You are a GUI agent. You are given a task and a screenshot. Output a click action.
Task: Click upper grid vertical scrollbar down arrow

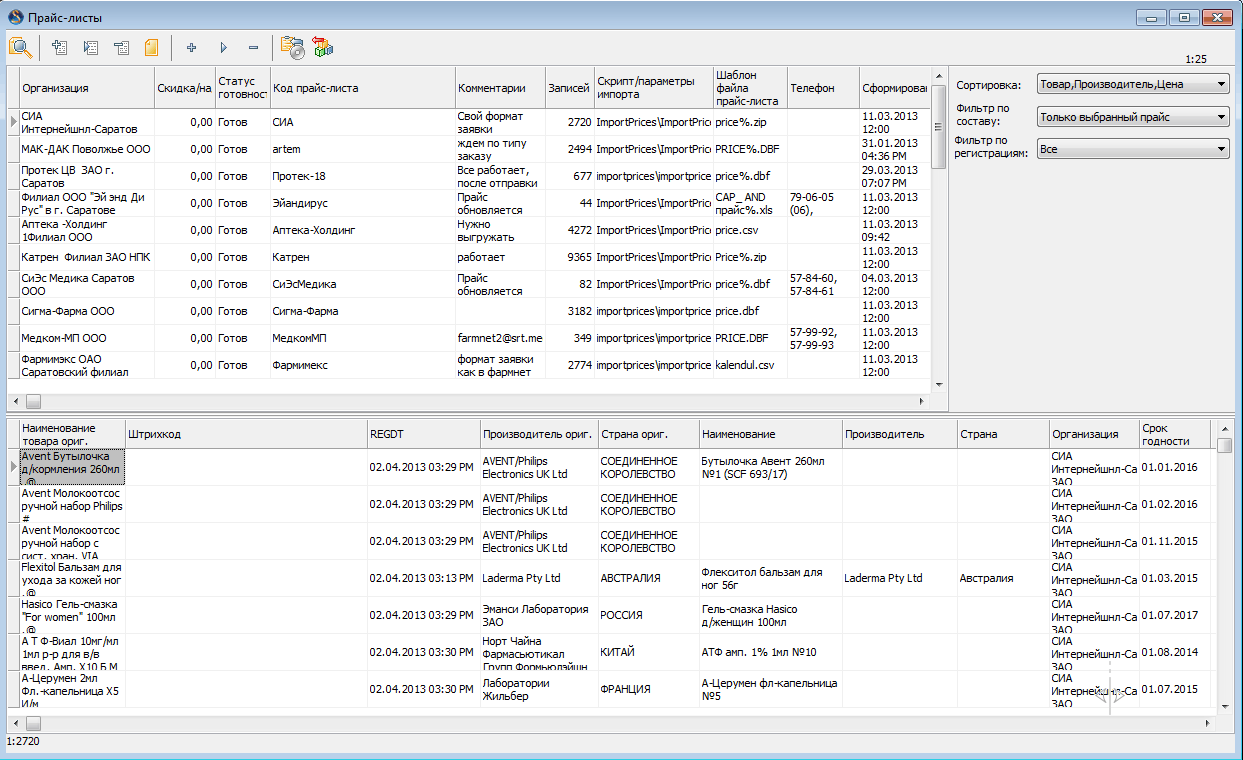pyautogui.click(x=938, y=385)
